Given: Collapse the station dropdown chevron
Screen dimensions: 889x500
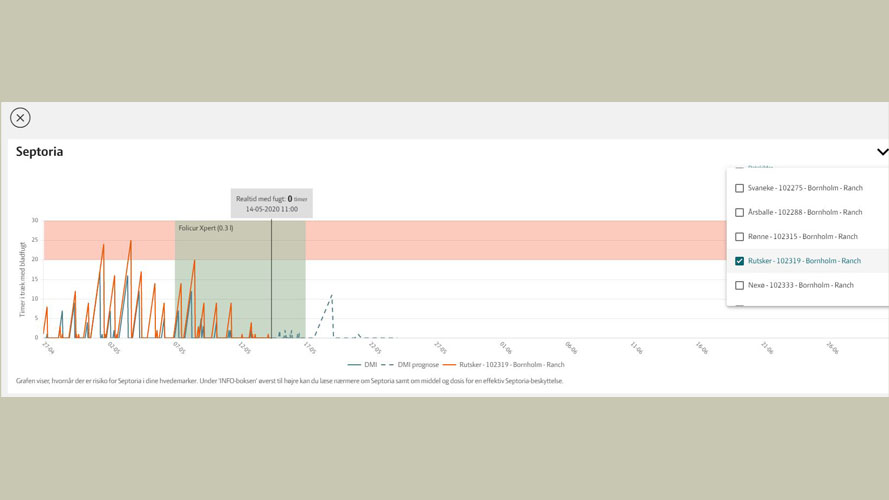Looking at the screenshot, I should tap(882, 152).
